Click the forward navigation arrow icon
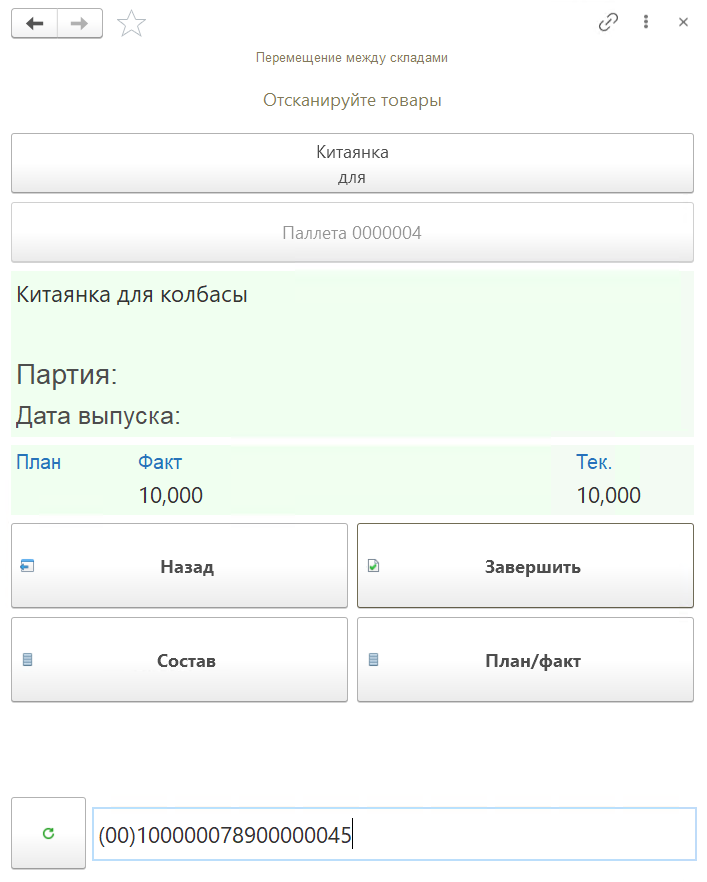 point(79,23)
